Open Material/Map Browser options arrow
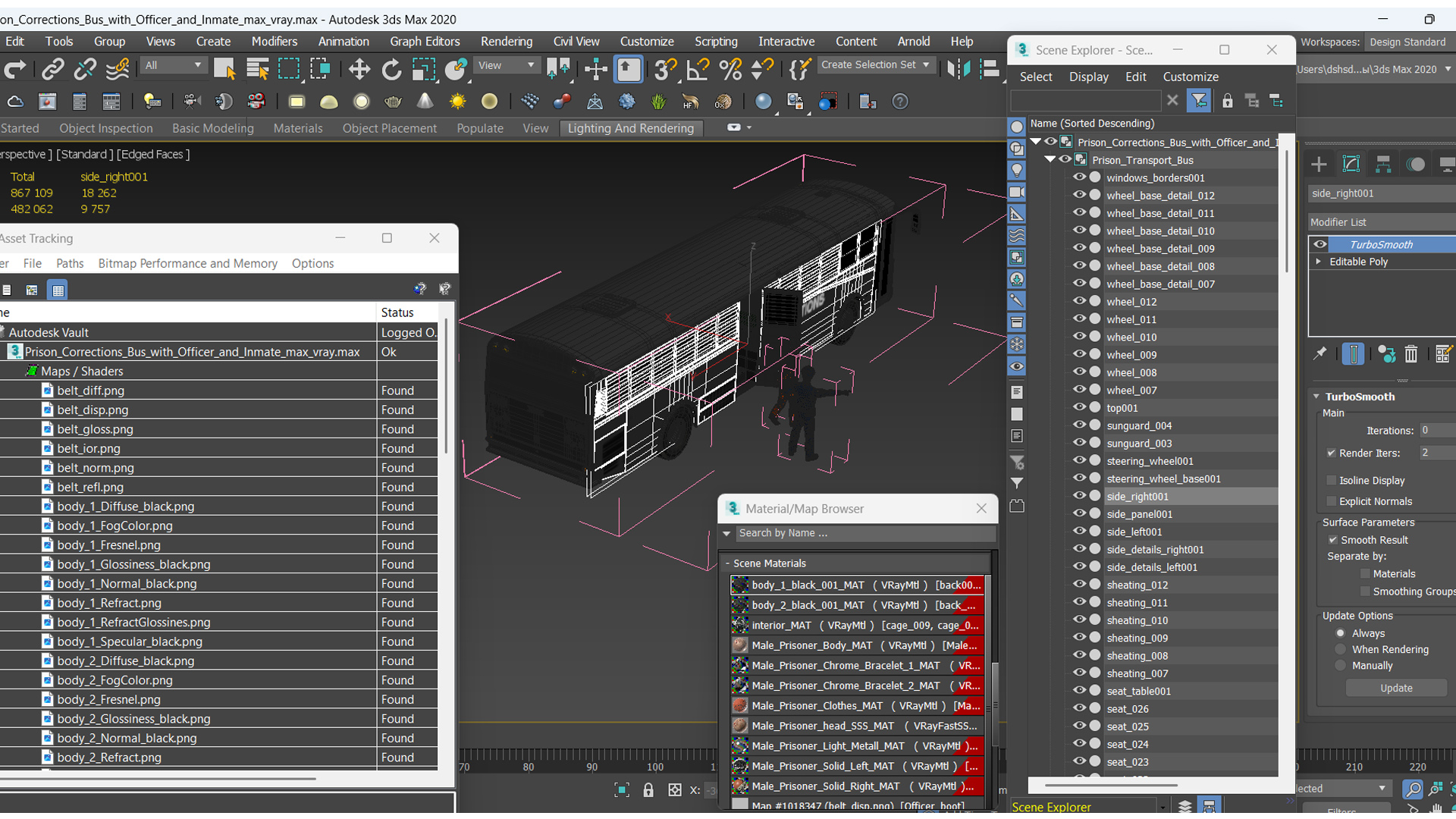This screenshot has width=1456, height=819. [726, 533]
